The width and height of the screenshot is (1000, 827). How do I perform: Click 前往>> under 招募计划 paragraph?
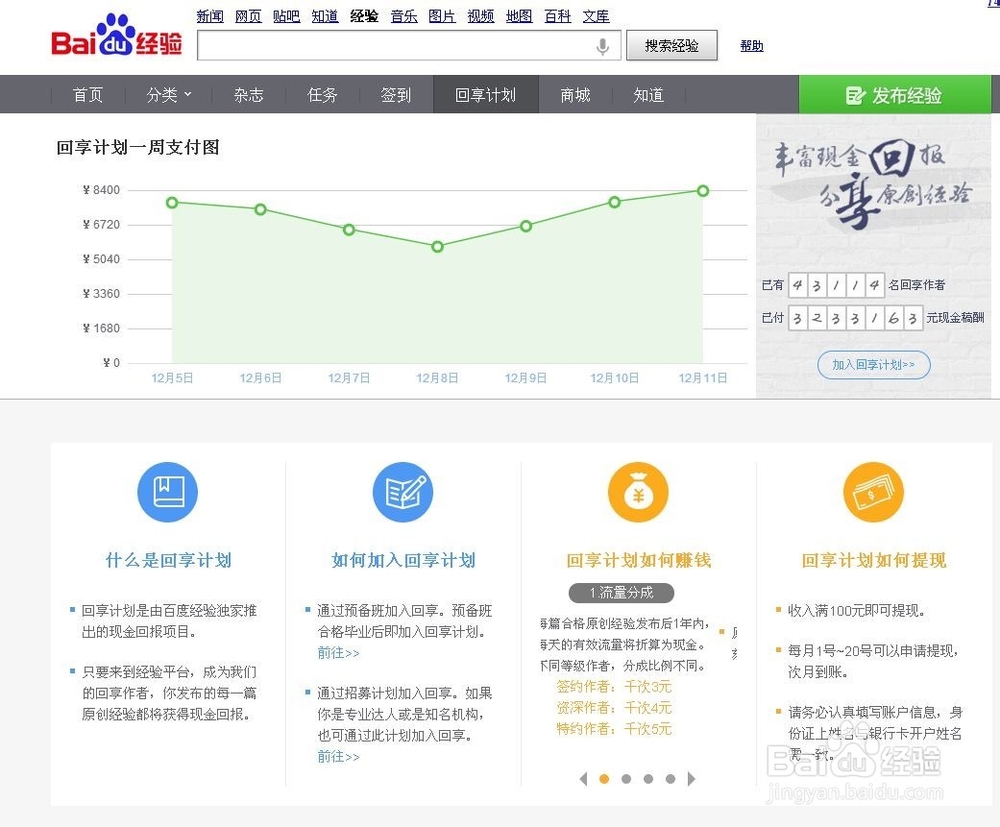click(339, 757)
